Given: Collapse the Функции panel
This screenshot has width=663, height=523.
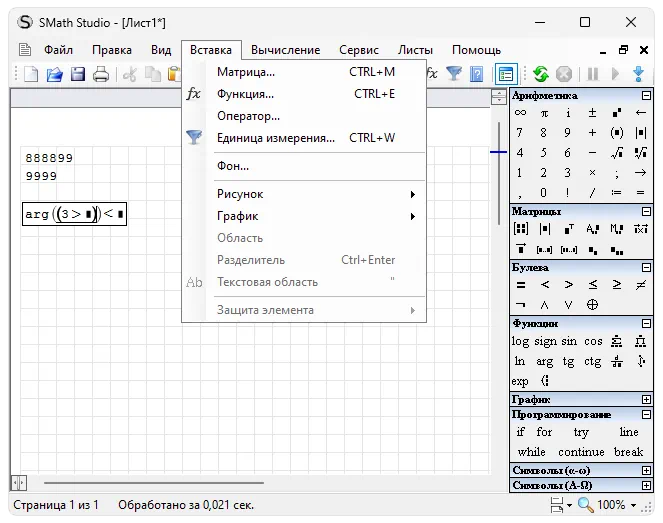Looking at the screenshot, I should [646, 324].
